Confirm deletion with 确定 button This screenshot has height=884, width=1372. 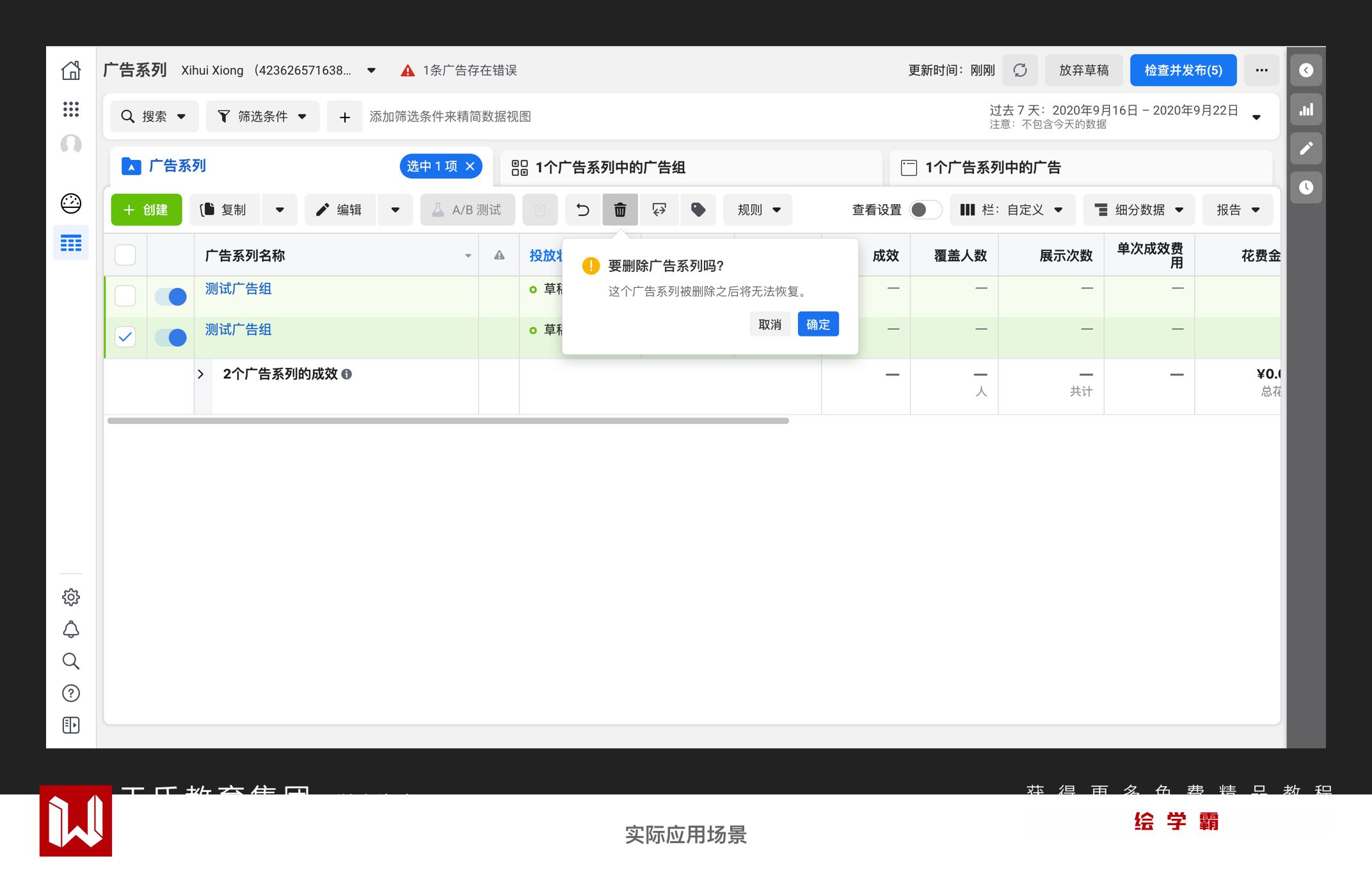pos(818,324)
